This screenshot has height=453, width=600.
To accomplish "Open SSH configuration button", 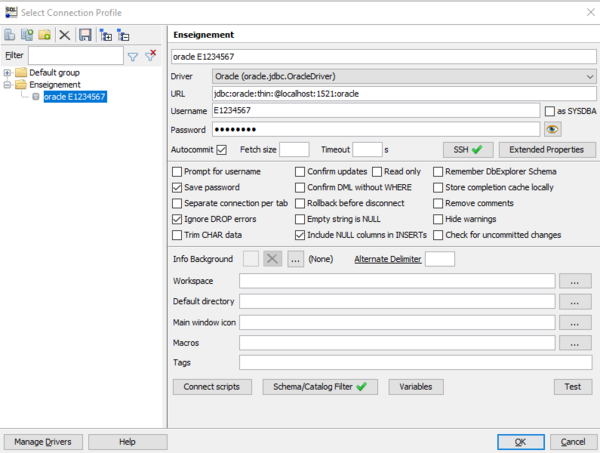I will click(468, 150).
